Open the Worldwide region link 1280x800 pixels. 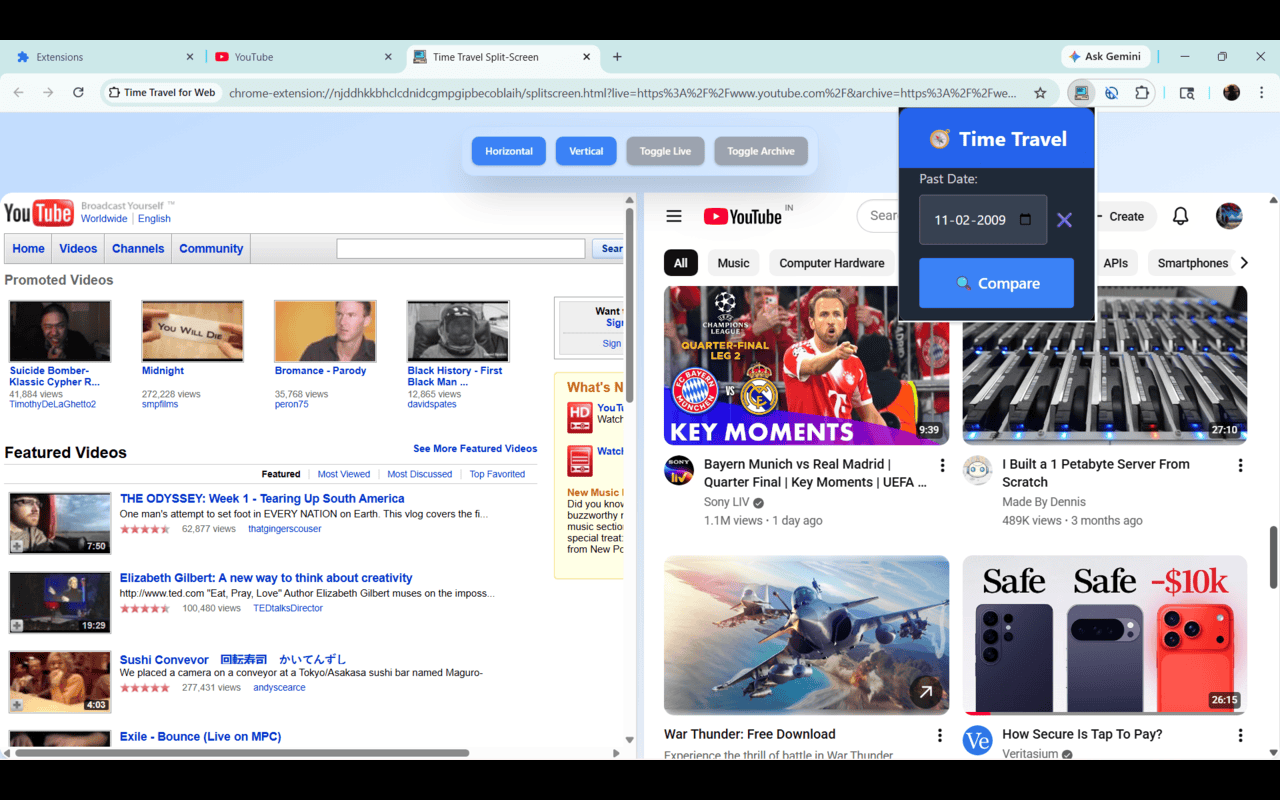pos(104,218)
